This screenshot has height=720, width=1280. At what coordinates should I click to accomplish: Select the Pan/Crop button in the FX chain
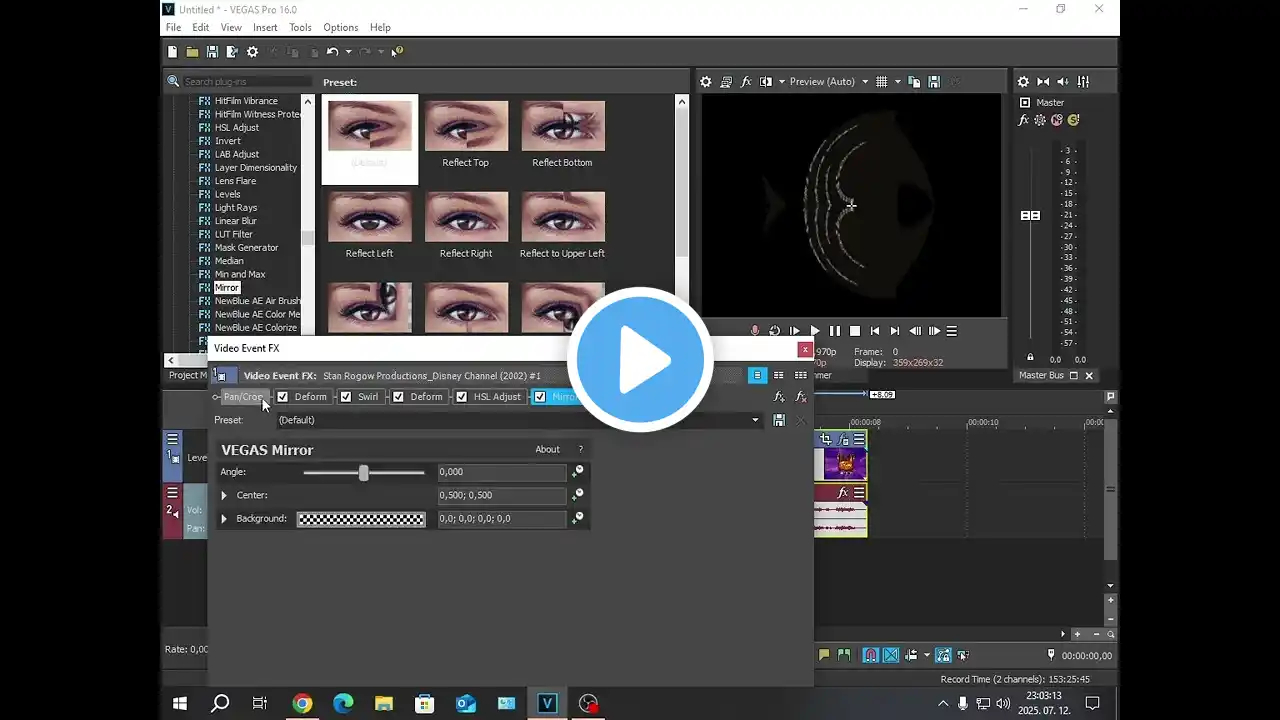pyautogui.click(x=243, y=397)
